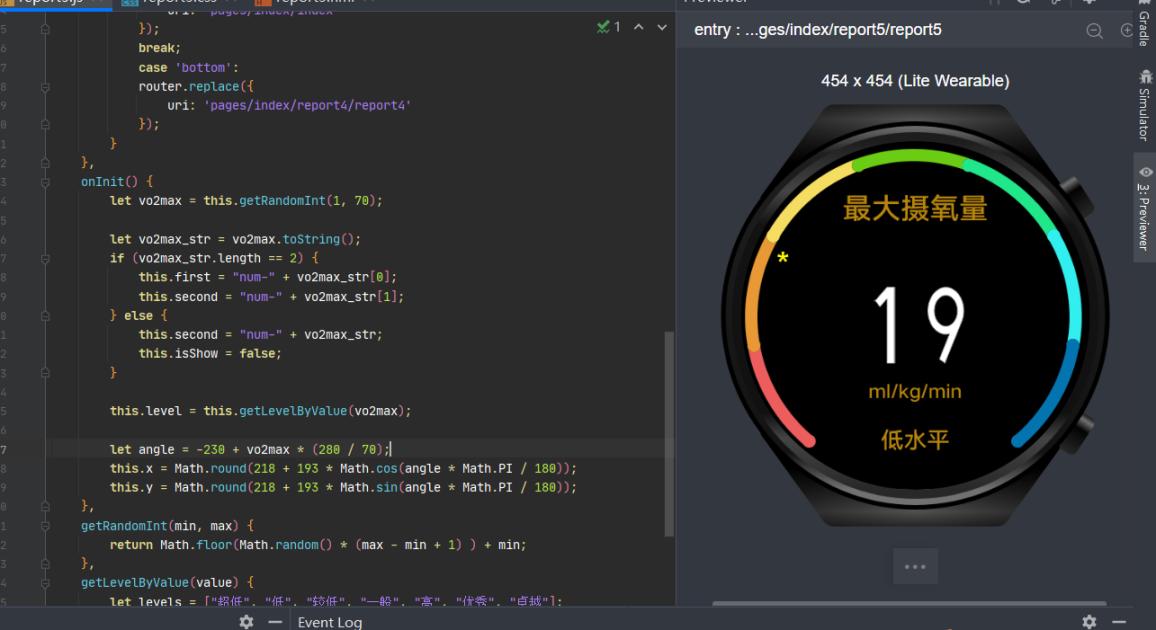Zoom out the previewer display
Viewport: 1156px width, 630px height.
click(x=1094, y=31)
